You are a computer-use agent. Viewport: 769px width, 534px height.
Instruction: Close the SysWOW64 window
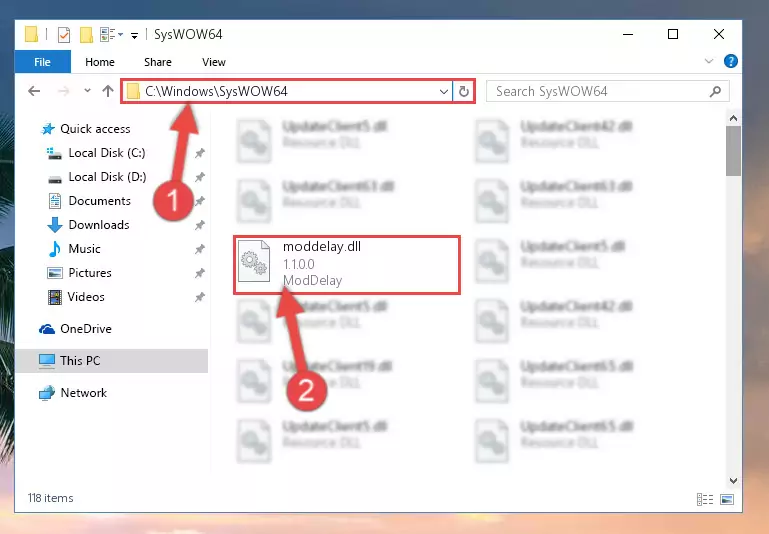[718, 34]
